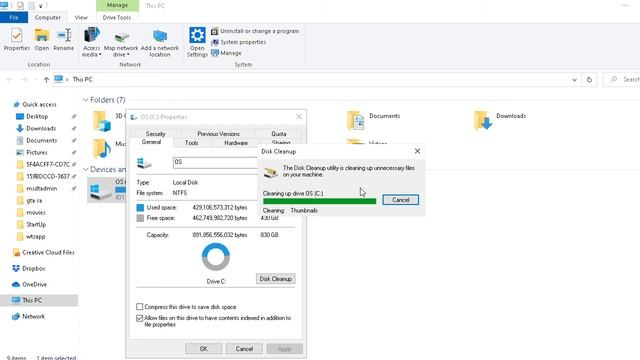Collapse the Folders (7) group
Image resolution: width=640 pixels, height=360 pixels.
tap(86, 100)
